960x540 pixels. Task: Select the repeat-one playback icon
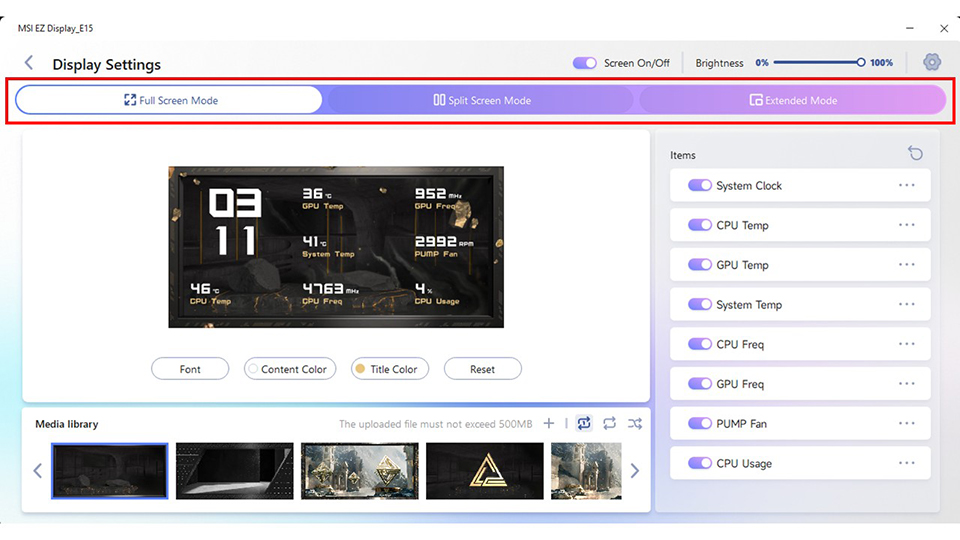pyautogui.click(x=584, y=423)
